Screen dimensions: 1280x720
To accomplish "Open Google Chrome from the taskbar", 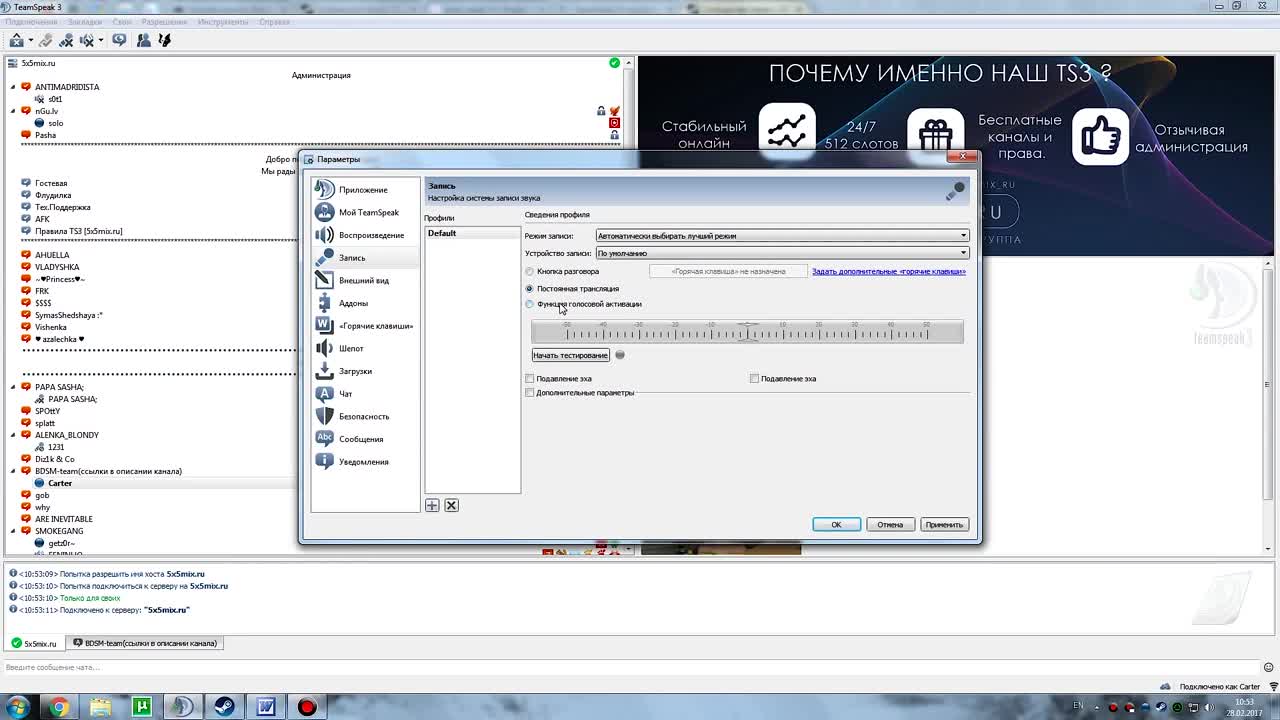I will (59, 707).
